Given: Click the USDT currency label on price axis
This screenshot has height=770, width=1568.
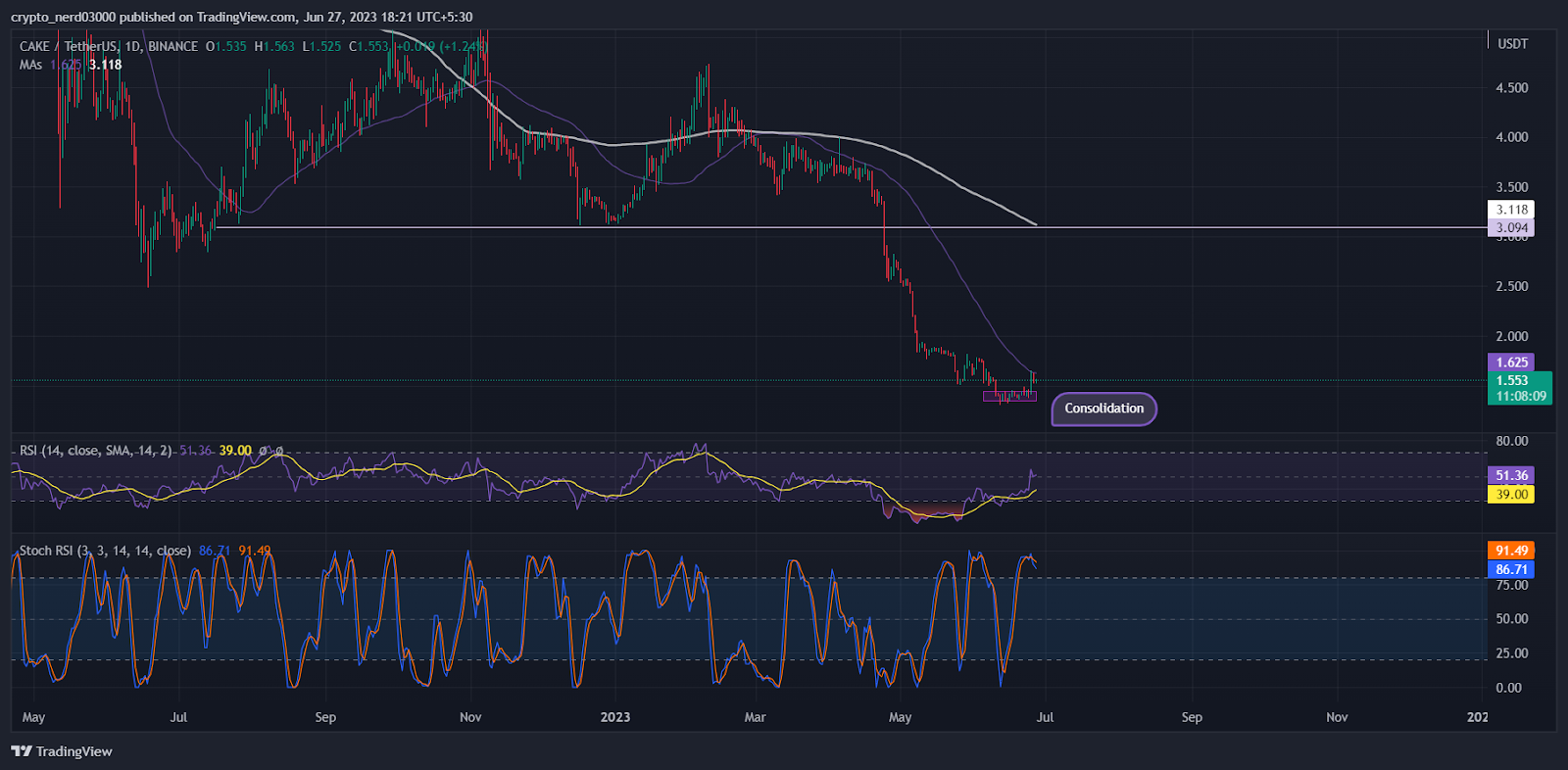Looking at the screenshot, I should 1512,44.
